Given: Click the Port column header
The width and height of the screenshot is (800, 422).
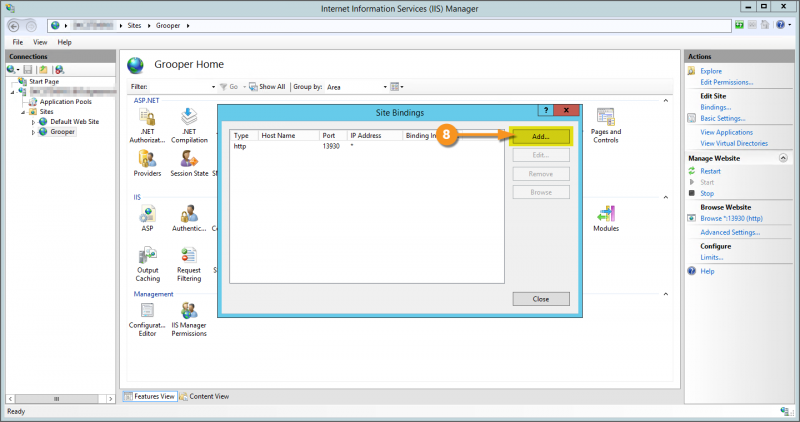Looking at the screenshot, I should (x=333, y=135).
